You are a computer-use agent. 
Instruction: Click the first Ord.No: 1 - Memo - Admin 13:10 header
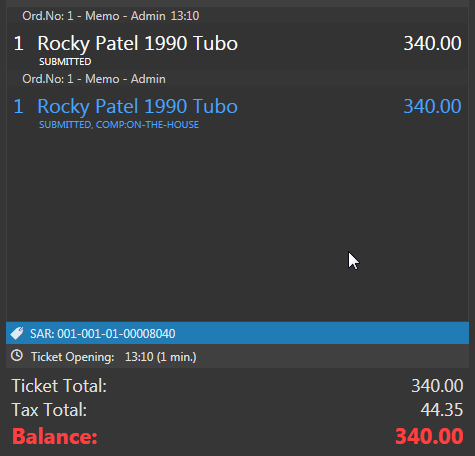click(111, 16)
